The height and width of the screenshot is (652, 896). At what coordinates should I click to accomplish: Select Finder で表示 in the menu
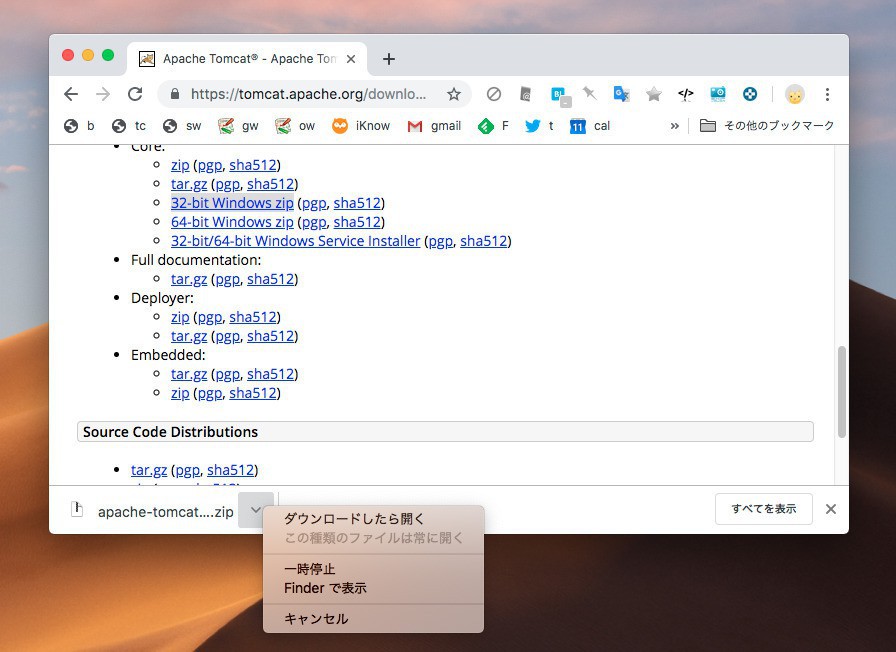point(374,588)
